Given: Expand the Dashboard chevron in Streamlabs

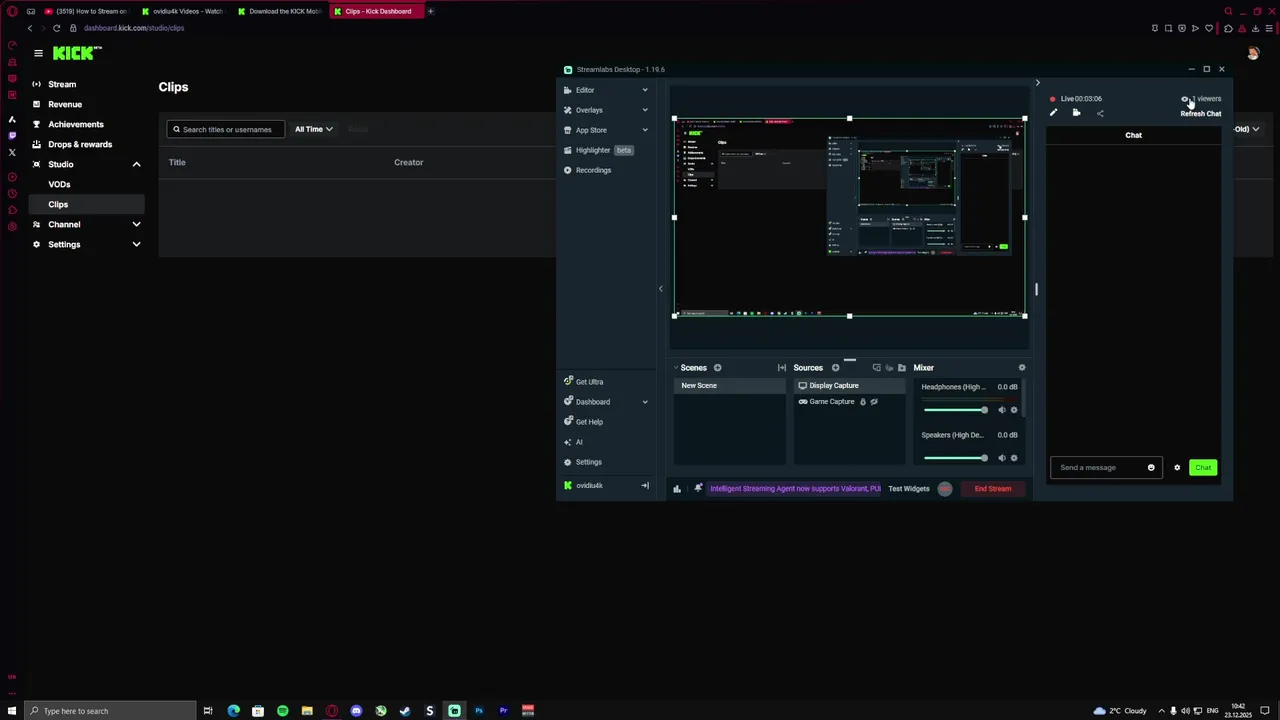Looking at the screenshot, I should point(645,402).
